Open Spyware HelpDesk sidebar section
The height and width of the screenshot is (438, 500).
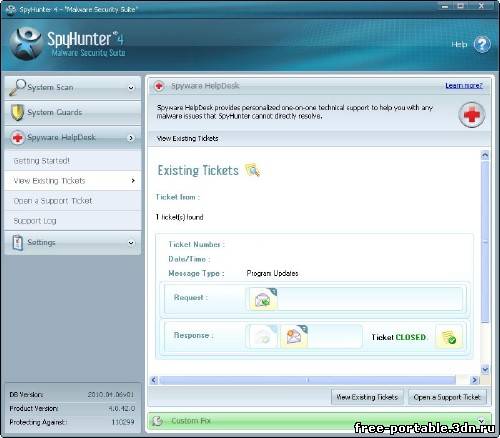(x=73, y=138)
